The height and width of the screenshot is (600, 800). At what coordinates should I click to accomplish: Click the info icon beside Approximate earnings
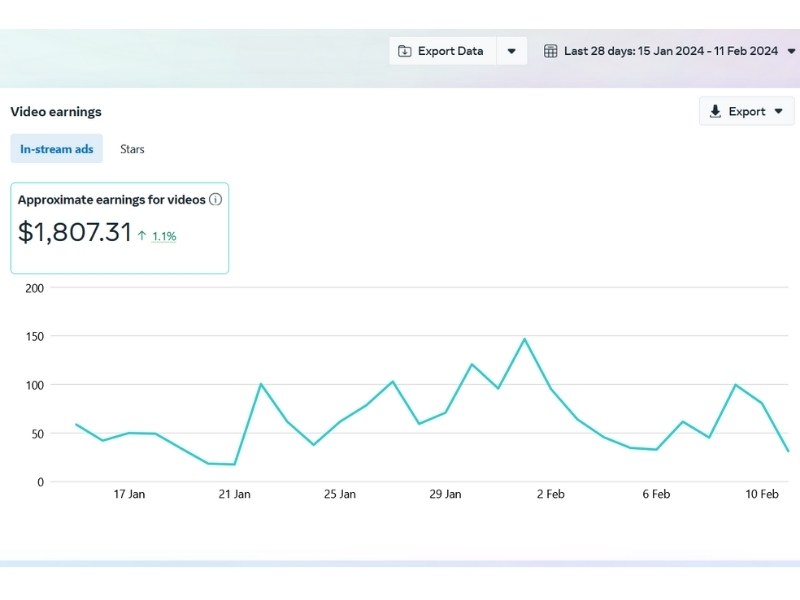(215, 199)
